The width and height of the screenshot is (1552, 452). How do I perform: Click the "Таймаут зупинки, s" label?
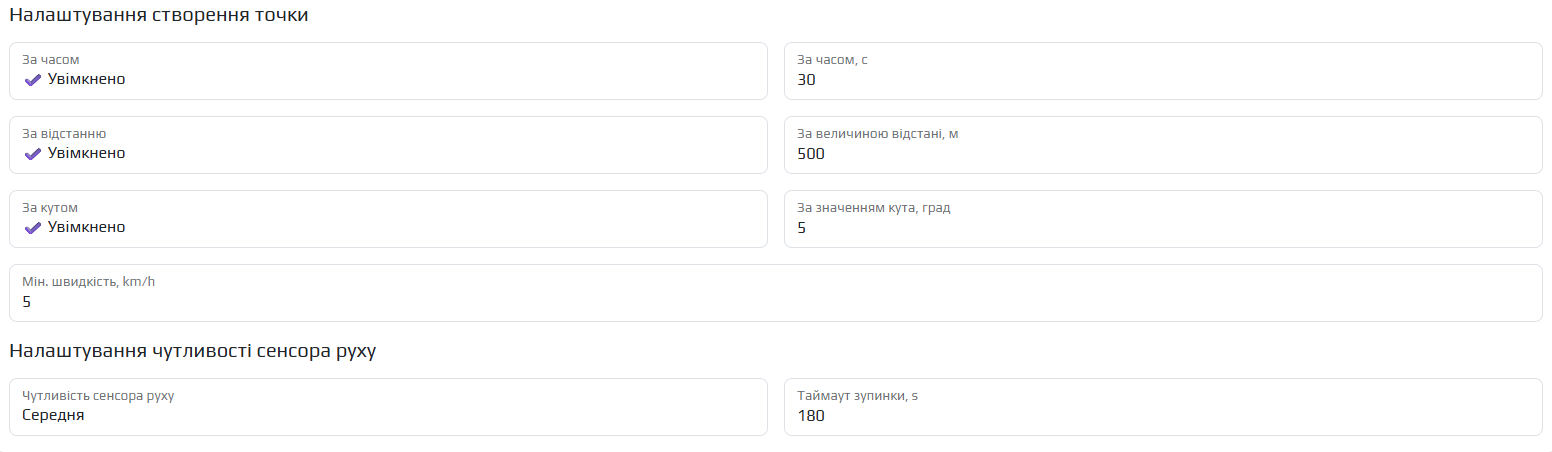pyautogui.click(x=858, y=396)
